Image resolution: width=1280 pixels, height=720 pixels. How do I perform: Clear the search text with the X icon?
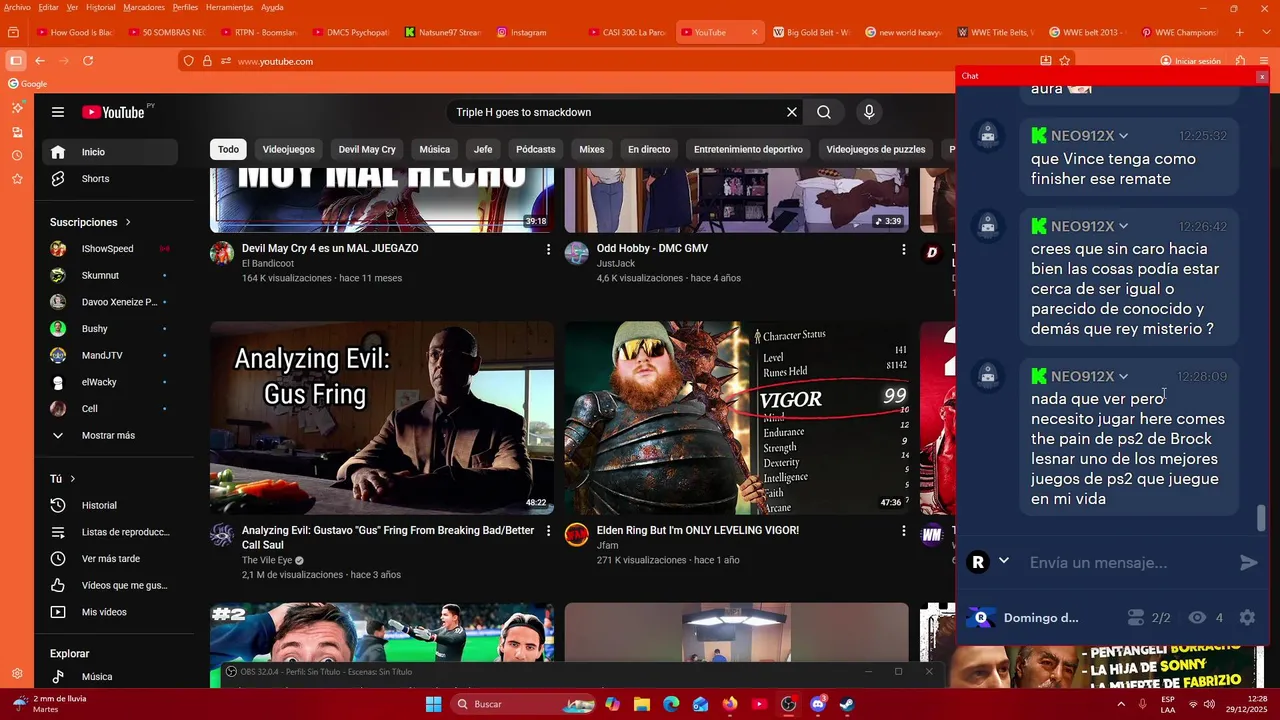pyautogui.click(x=792, y=112)
